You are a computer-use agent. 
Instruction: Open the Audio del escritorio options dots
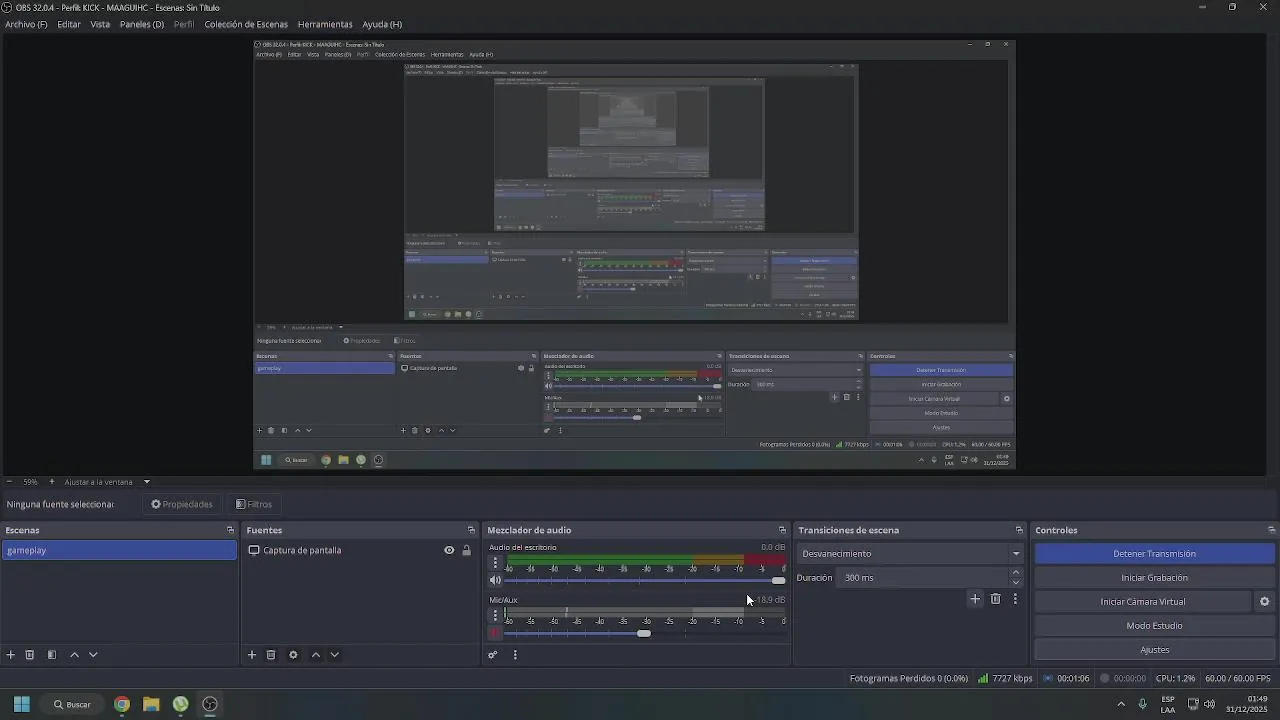click(x=495, y=563)
